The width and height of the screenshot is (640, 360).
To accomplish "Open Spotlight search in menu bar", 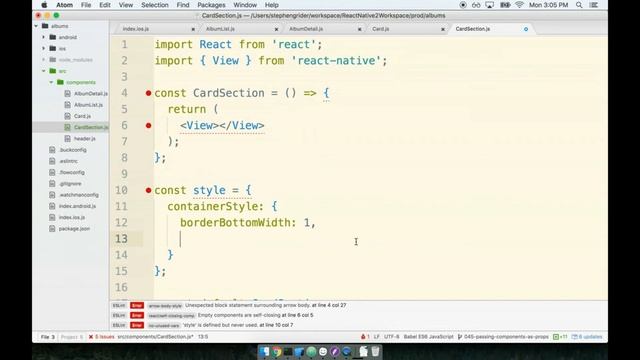I will 579,5.
